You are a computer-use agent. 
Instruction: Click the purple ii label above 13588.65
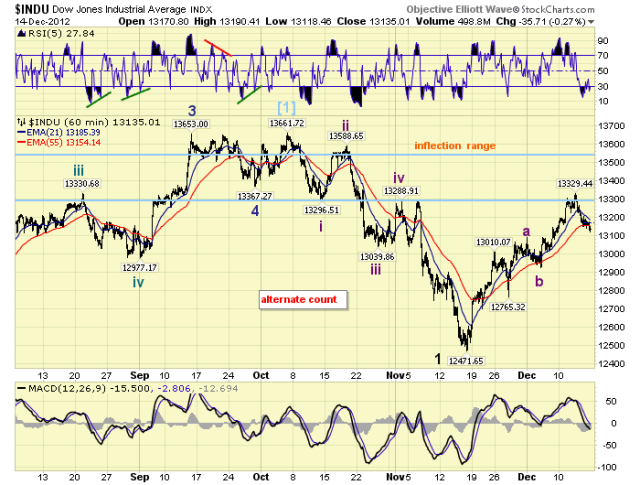click(x=345, y=125)
